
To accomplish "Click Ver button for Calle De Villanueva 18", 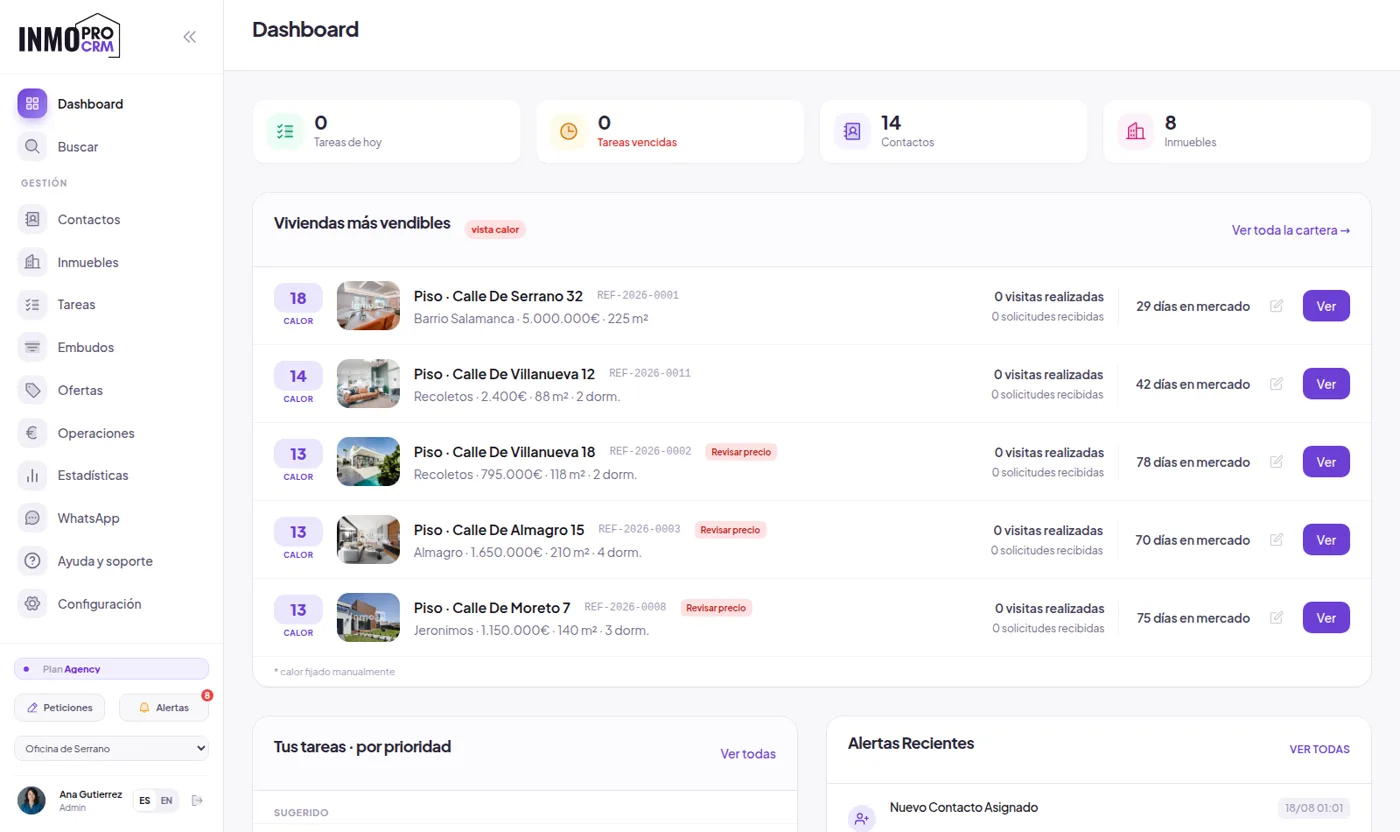I will pos(1326,462).
